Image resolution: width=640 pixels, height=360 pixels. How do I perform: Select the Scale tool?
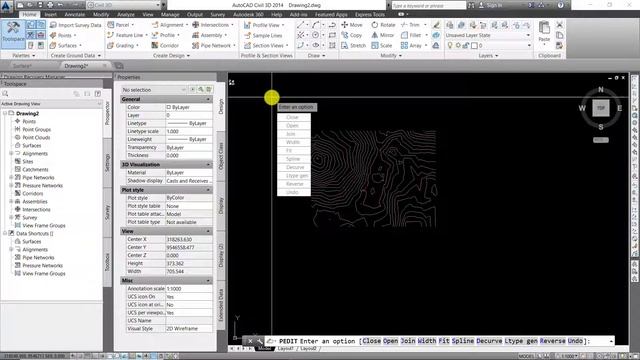382,46
